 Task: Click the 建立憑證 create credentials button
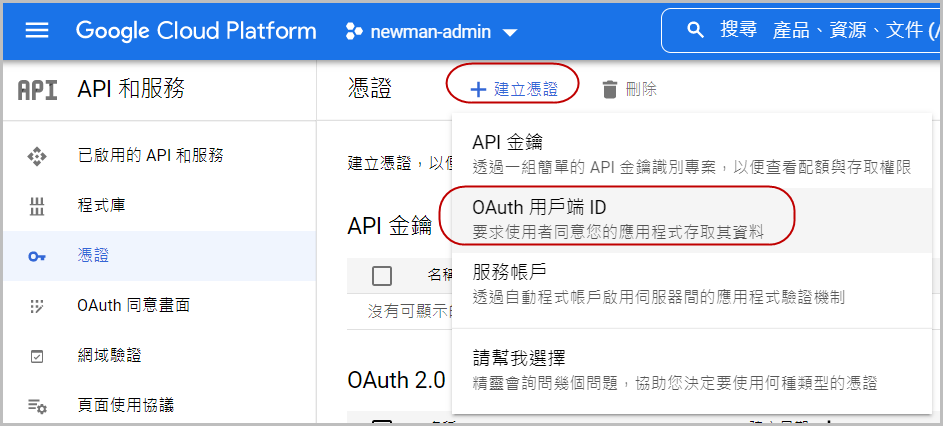coord(514,89)
